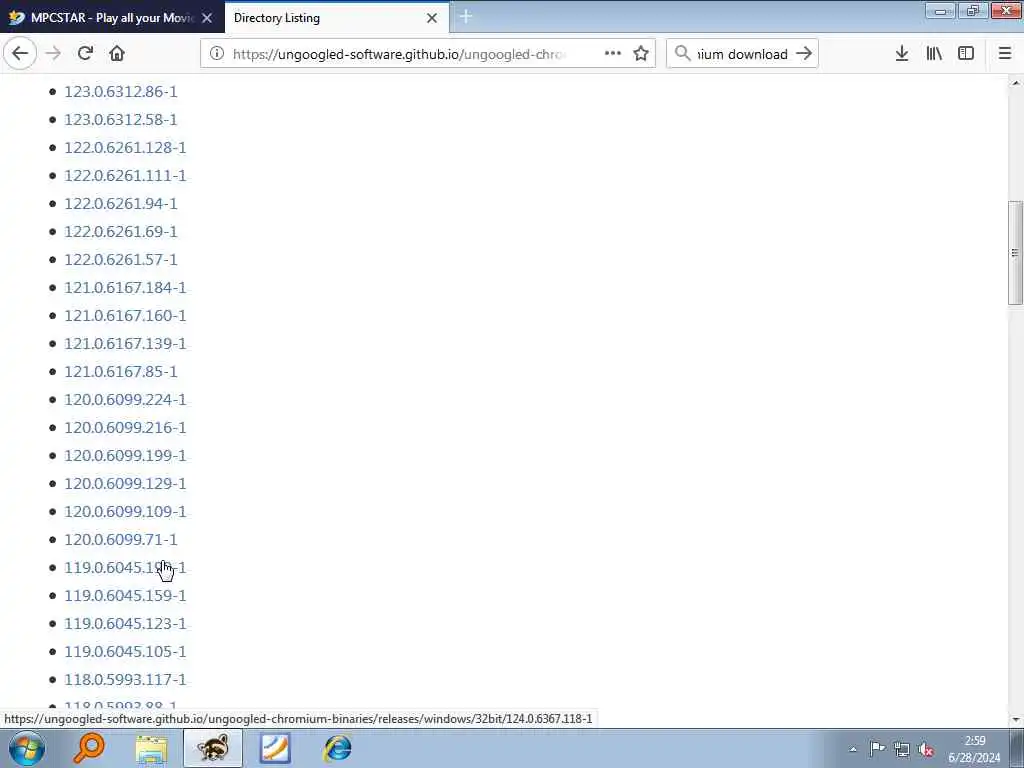Open the Windows Start menu

27,748
